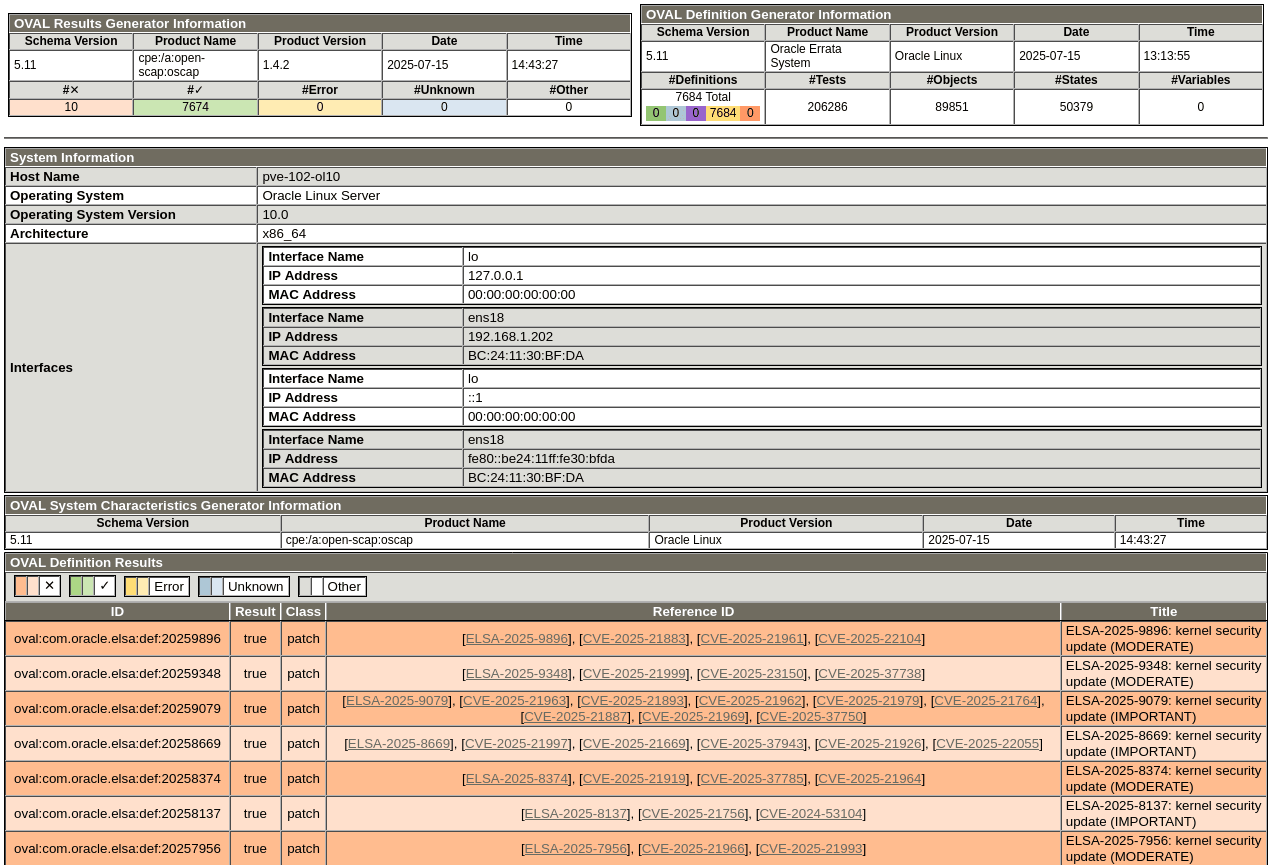Viewport: 1270px width, 865px height.
Task: Click the CVE-2025-21979 link
Action: 868,701
